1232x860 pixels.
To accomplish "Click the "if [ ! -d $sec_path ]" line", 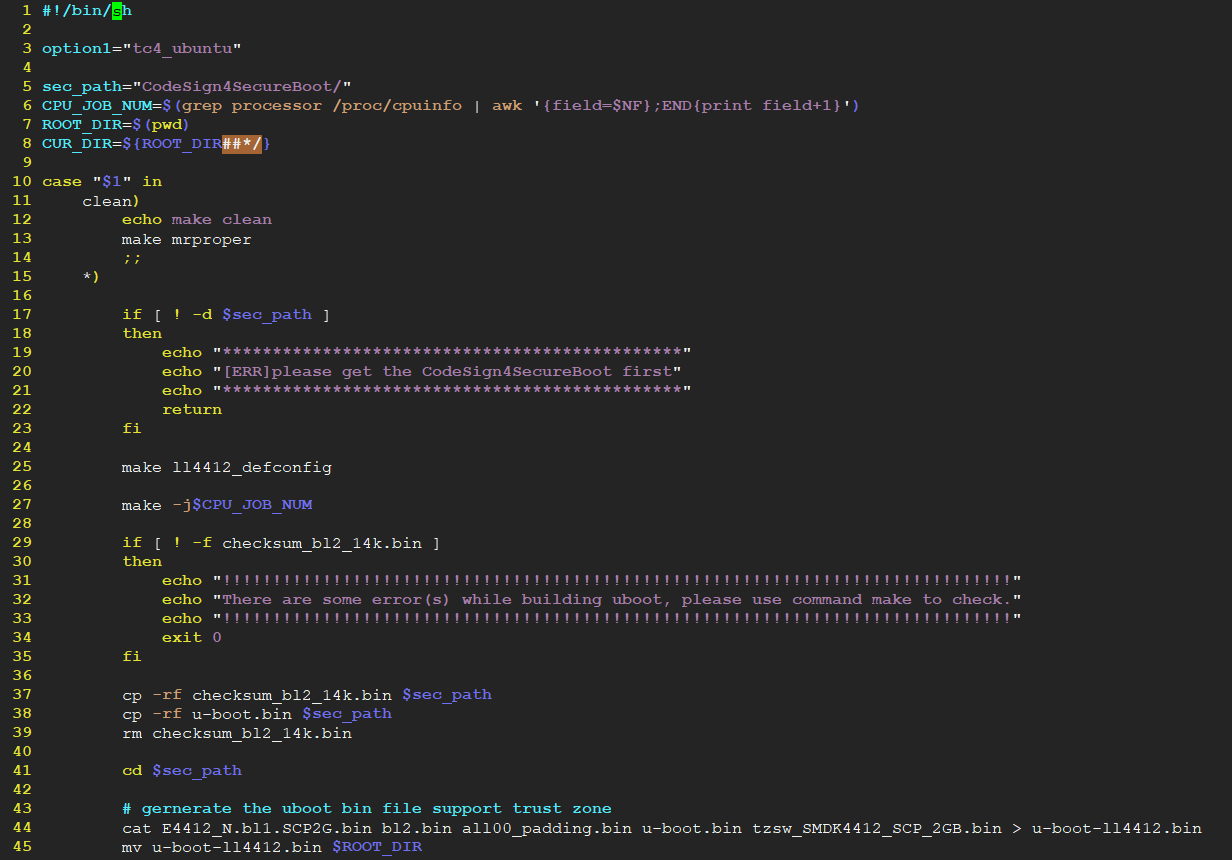I will [x=227, y=314].
